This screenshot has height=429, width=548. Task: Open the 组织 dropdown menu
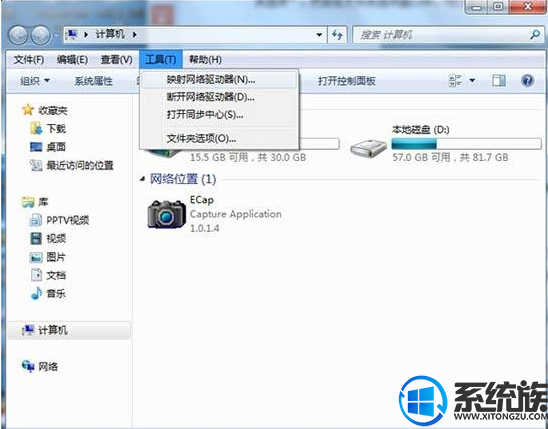(x=35, y=81)
